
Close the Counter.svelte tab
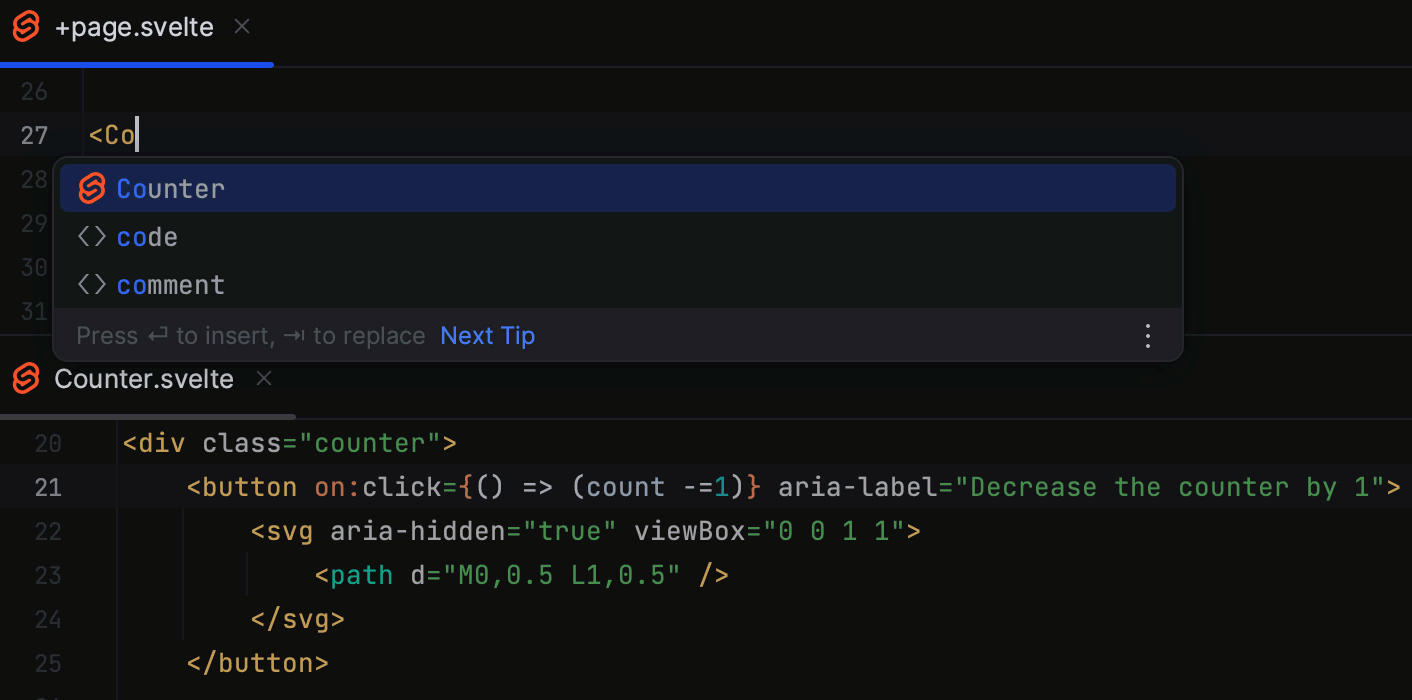[263, 379]
